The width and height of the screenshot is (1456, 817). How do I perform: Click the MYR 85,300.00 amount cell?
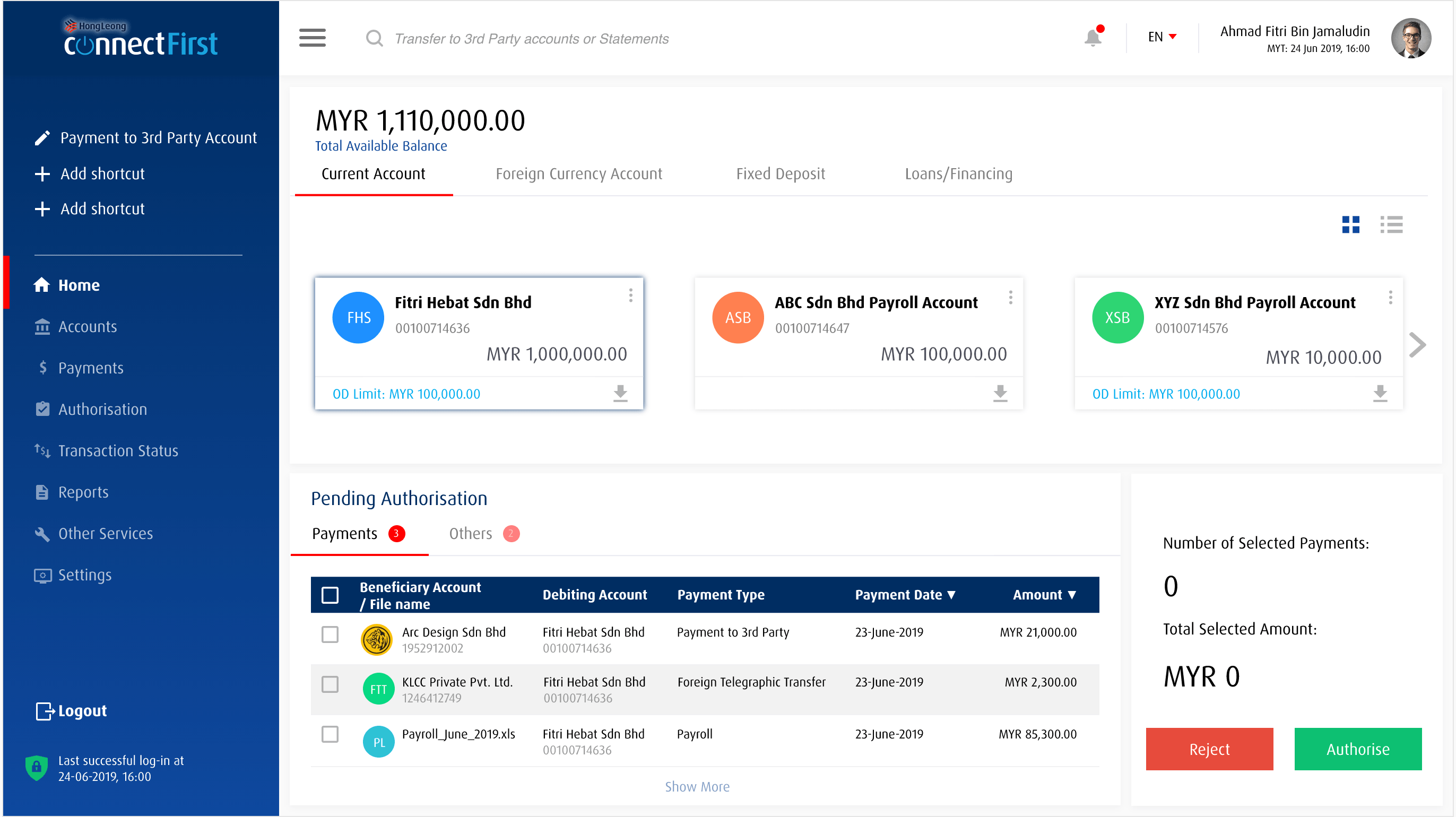(1037, 734)
